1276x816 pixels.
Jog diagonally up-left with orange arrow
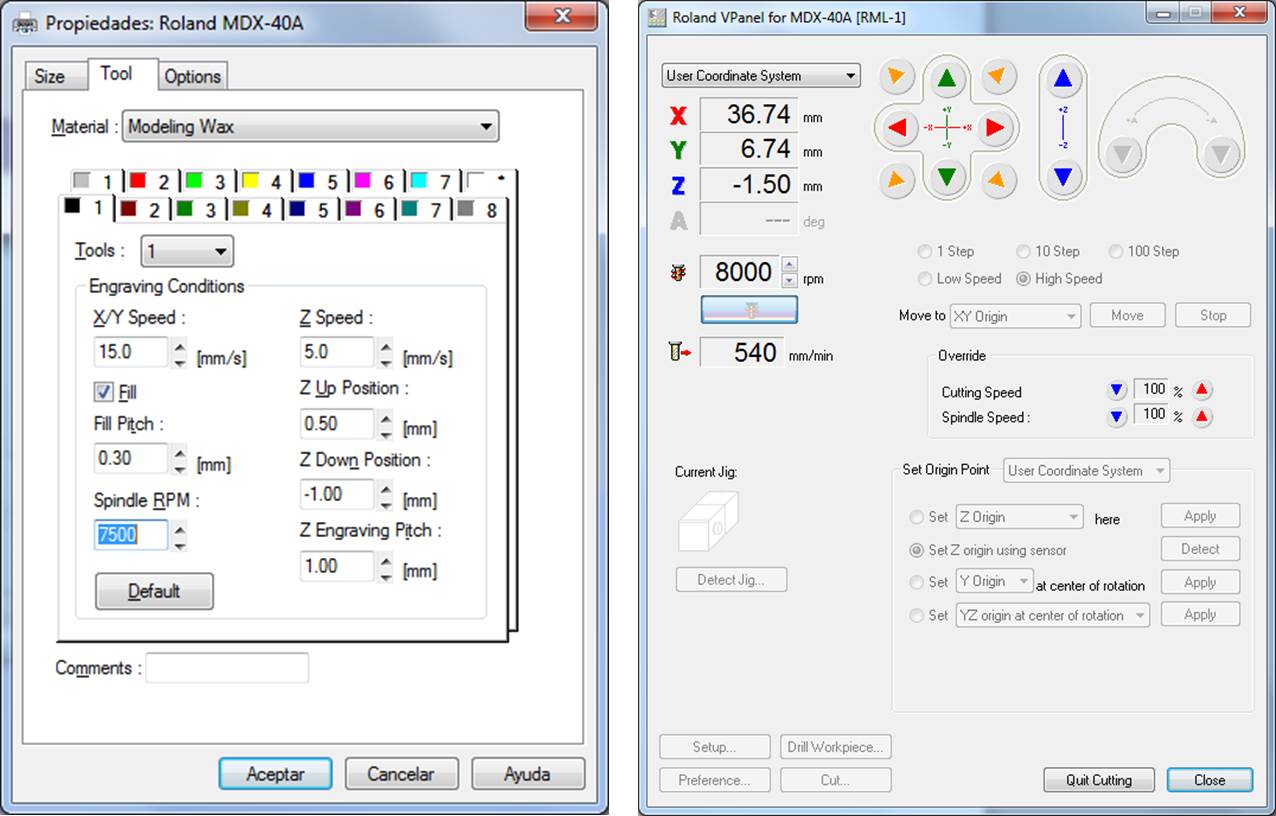898,76
